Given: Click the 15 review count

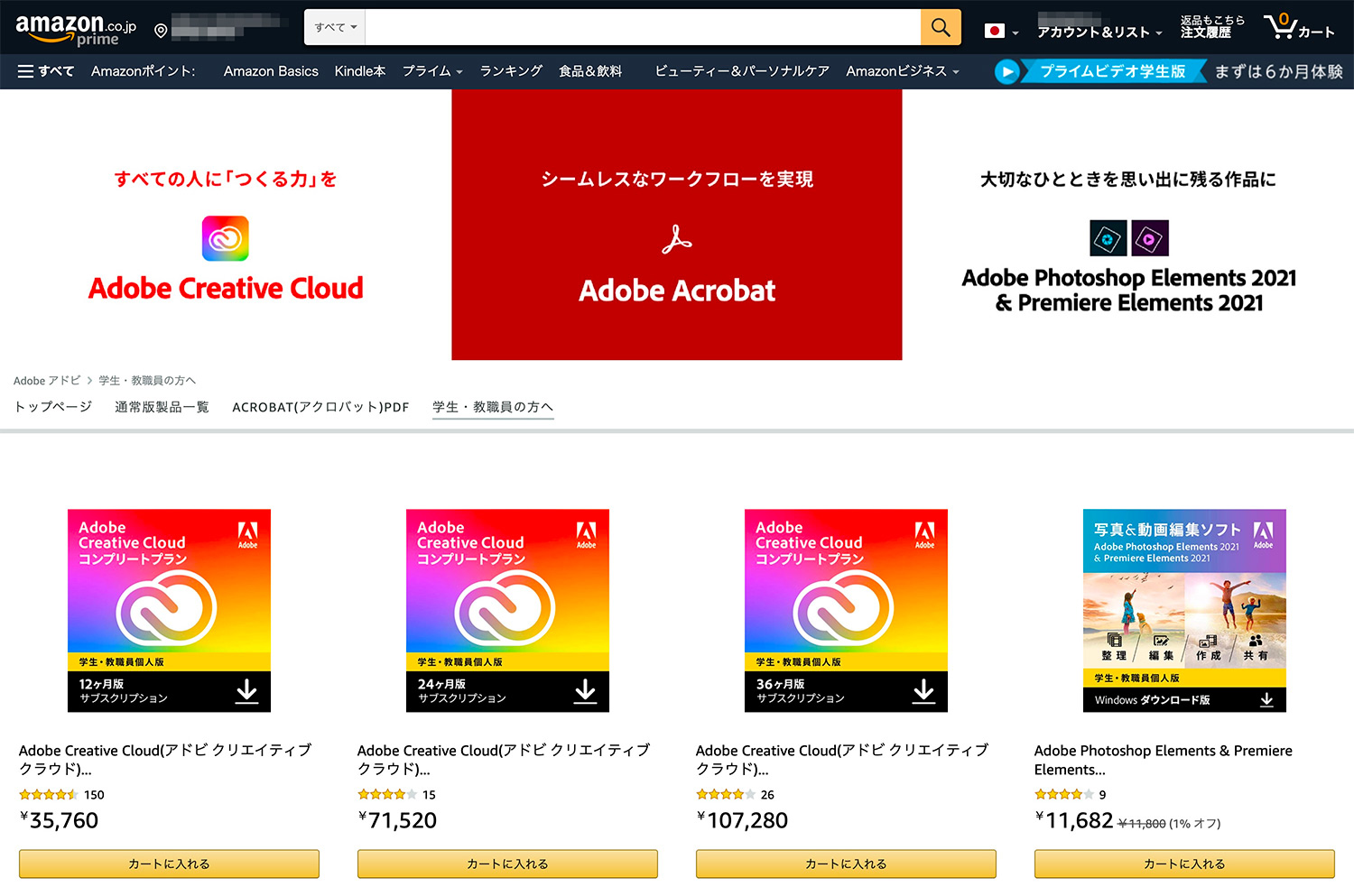Looking at the screenshot, I should pos(429,795).
